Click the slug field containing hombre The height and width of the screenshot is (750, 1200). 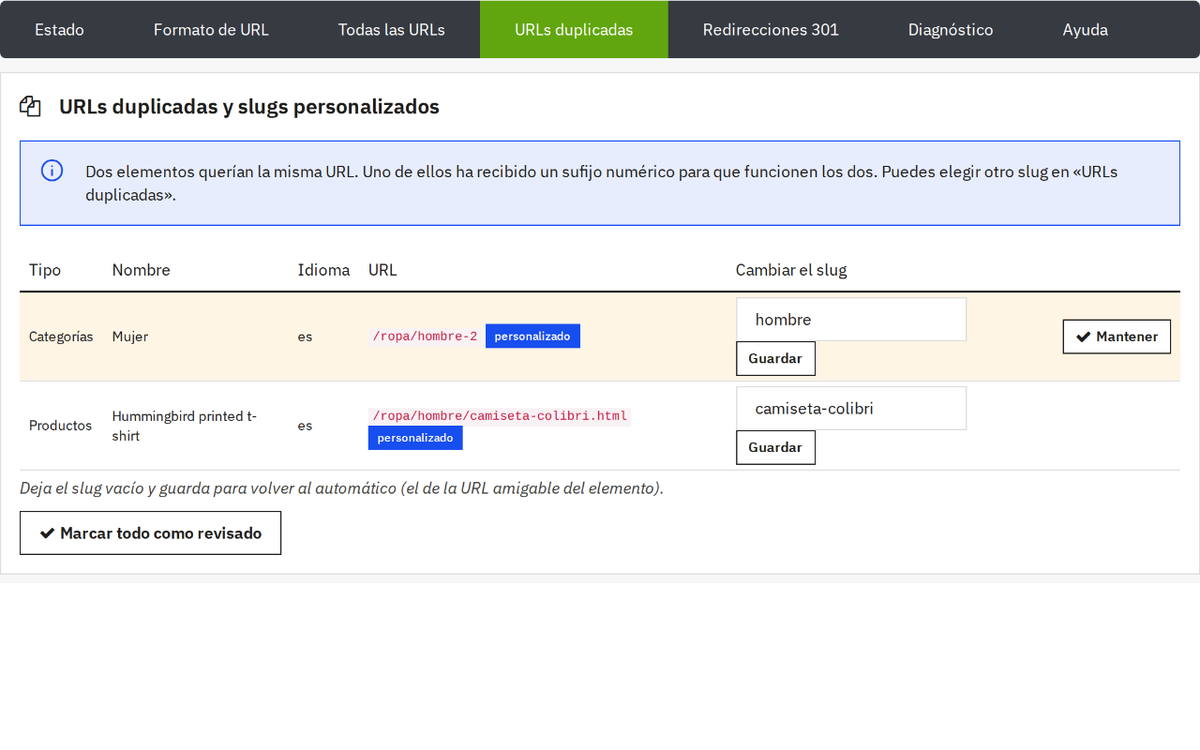851,319
